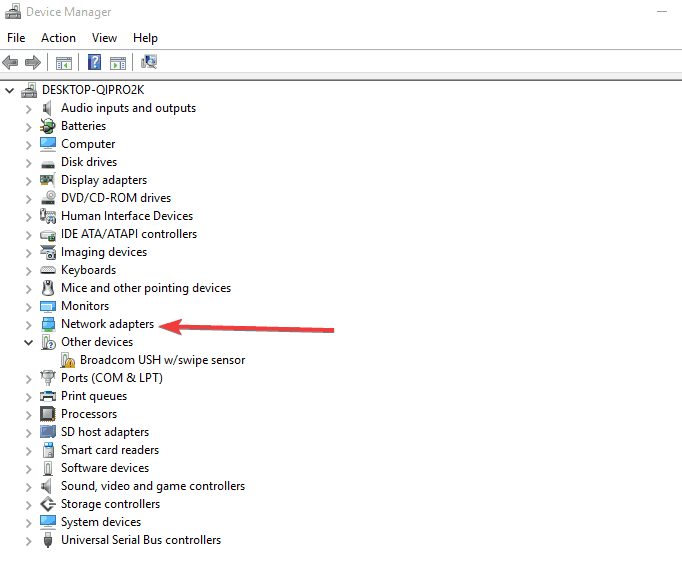Image resolution: width=682 pixels, height=572 pixels.
Task: Expand the Network adapters category
Action: [28, 324]
